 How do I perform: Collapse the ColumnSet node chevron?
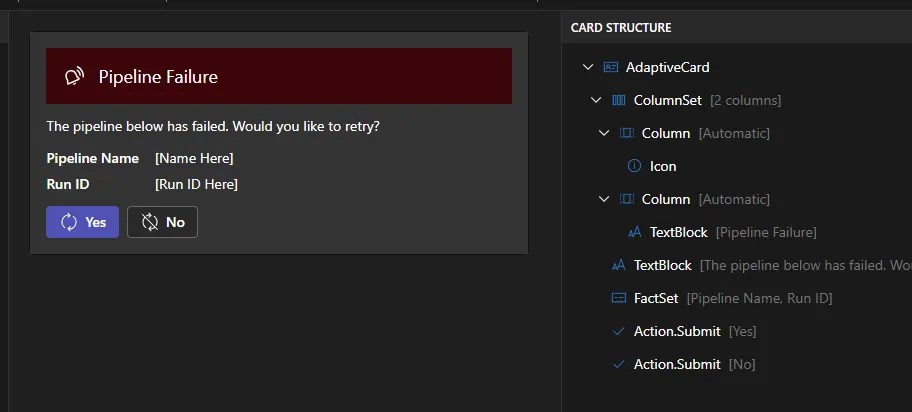[x=596, y=101]
